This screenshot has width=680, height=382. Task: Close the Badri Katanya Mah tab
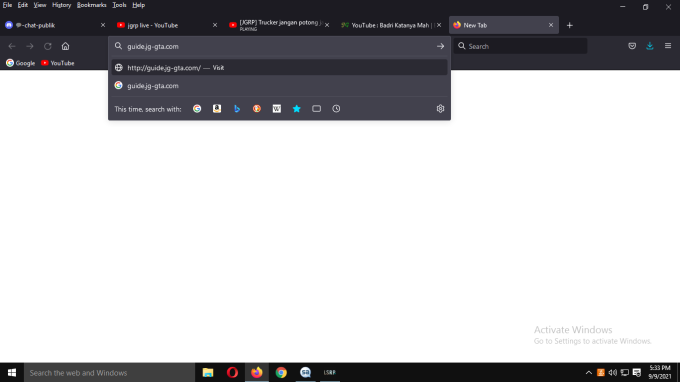point(439,25)
